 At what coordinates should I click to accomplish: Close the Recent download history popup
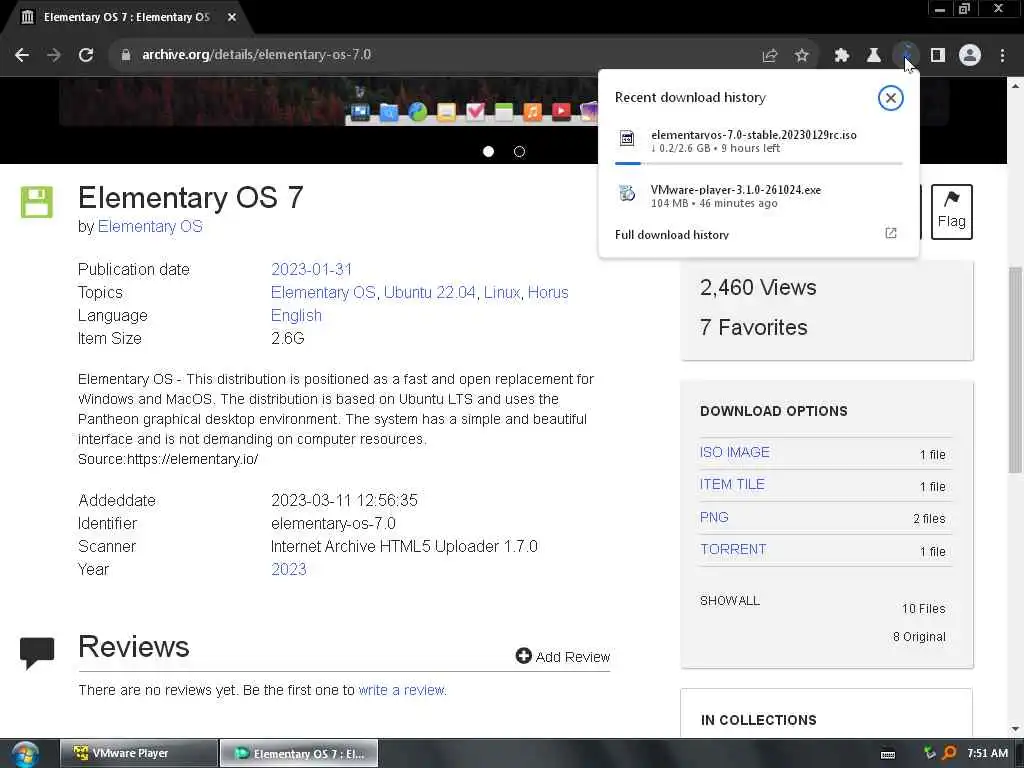pos(891,98)
